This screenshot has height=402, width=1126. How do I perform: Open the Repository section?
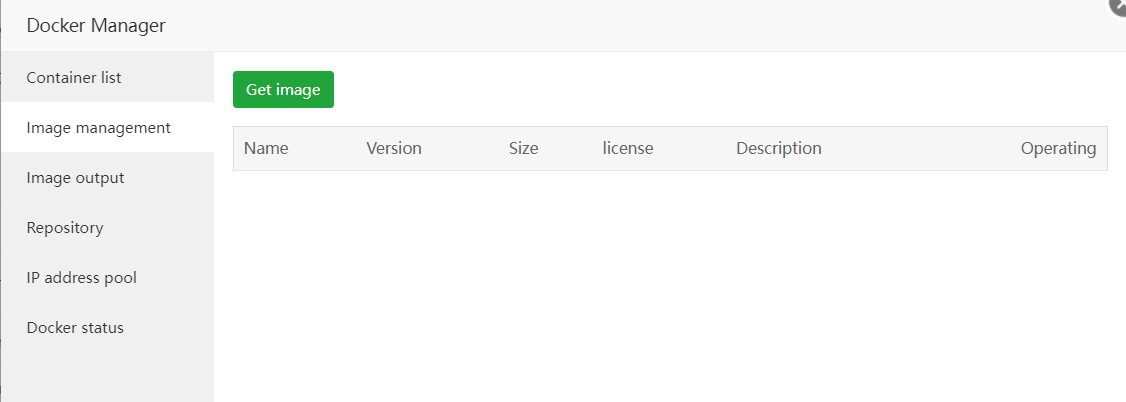pos(65,228)
